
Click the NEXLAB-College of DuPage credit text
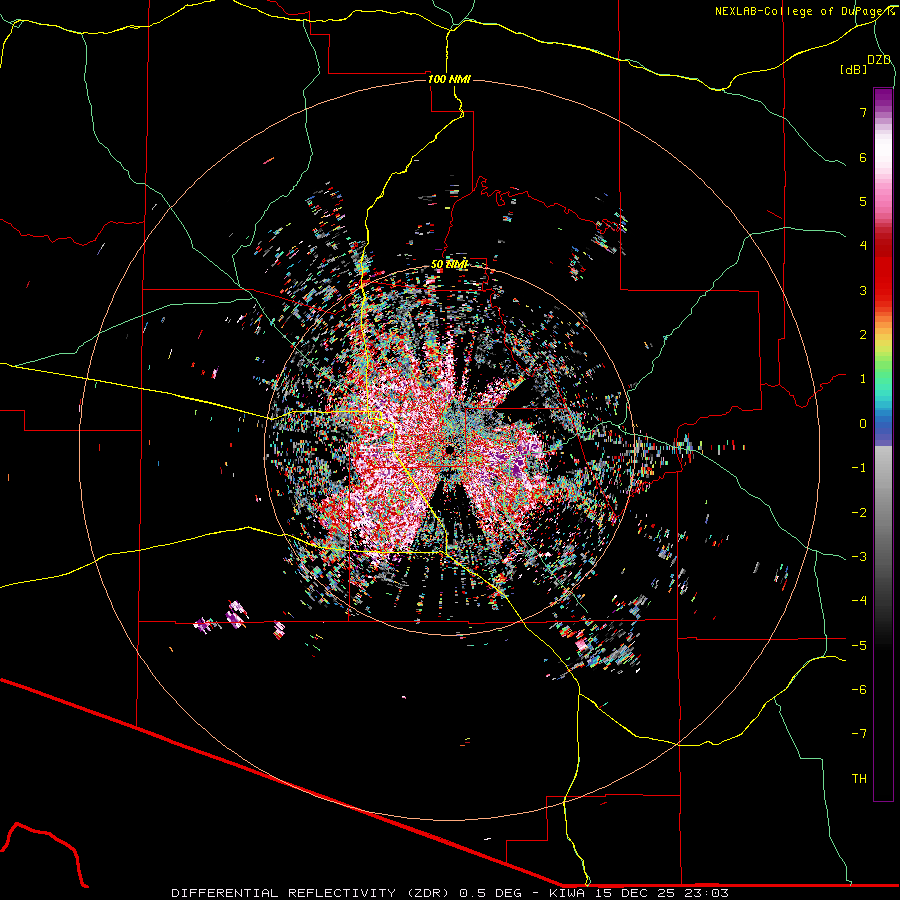click(x=804, y=11)
